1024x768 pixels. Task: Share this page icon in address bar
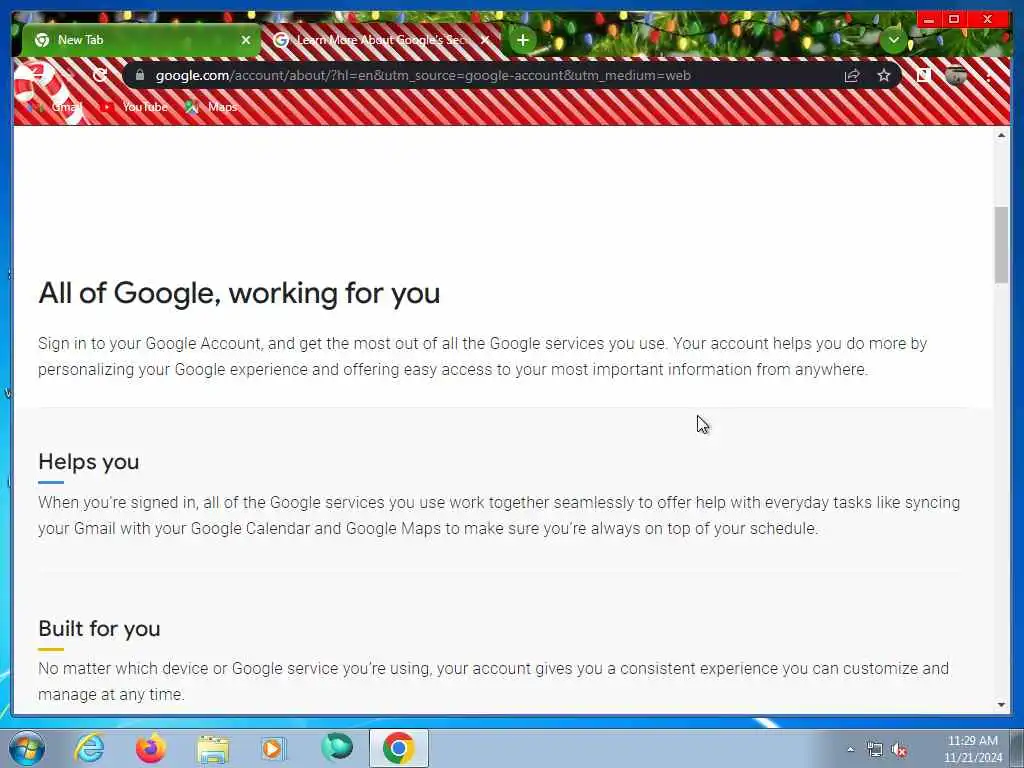pos(852,76)
